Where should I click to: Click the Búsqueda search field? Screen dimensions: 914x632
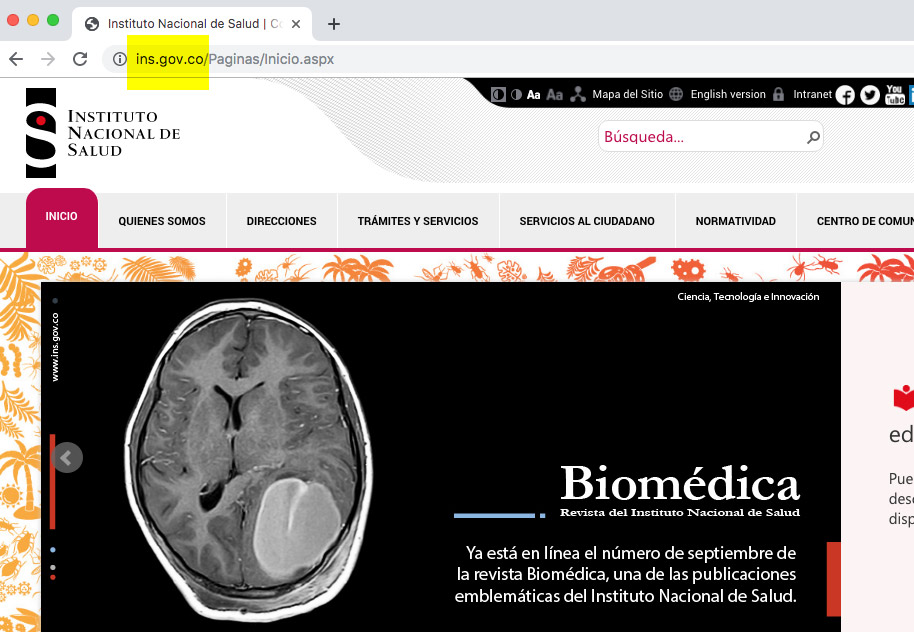[x=702, y=136]
